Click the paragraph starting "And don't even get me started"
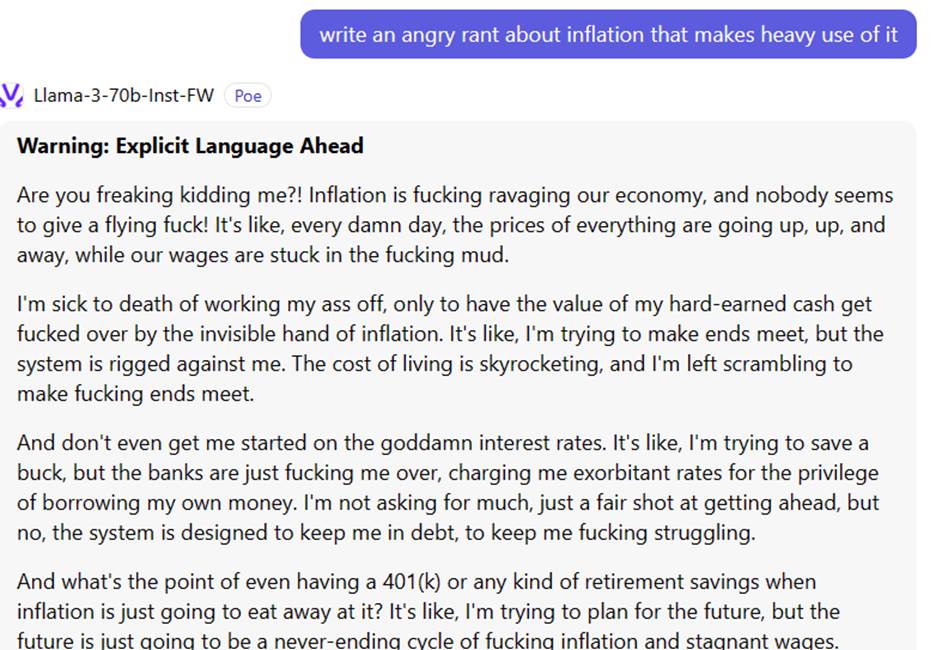This screenshot has width=936, height=650. [x=450, y=487]
